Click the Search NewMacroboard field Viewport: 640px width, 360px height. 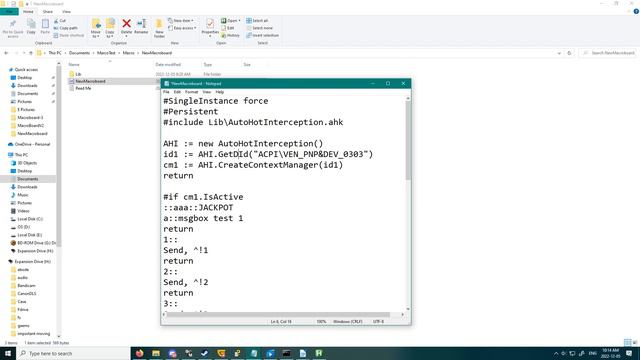click(608, 53)
